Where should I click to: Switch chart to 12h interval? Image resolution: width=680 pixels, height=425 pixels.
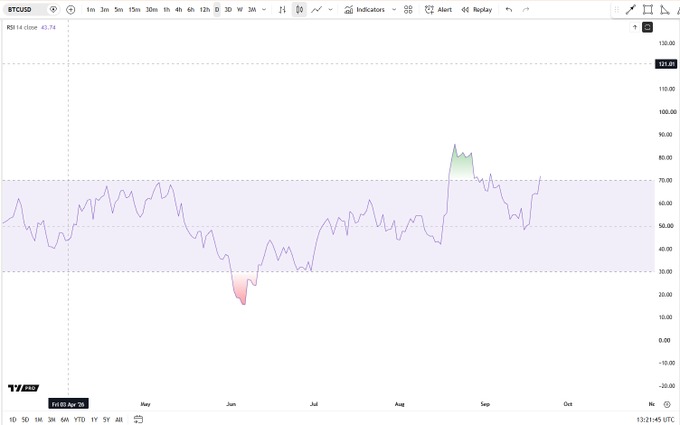coord(205,10)
